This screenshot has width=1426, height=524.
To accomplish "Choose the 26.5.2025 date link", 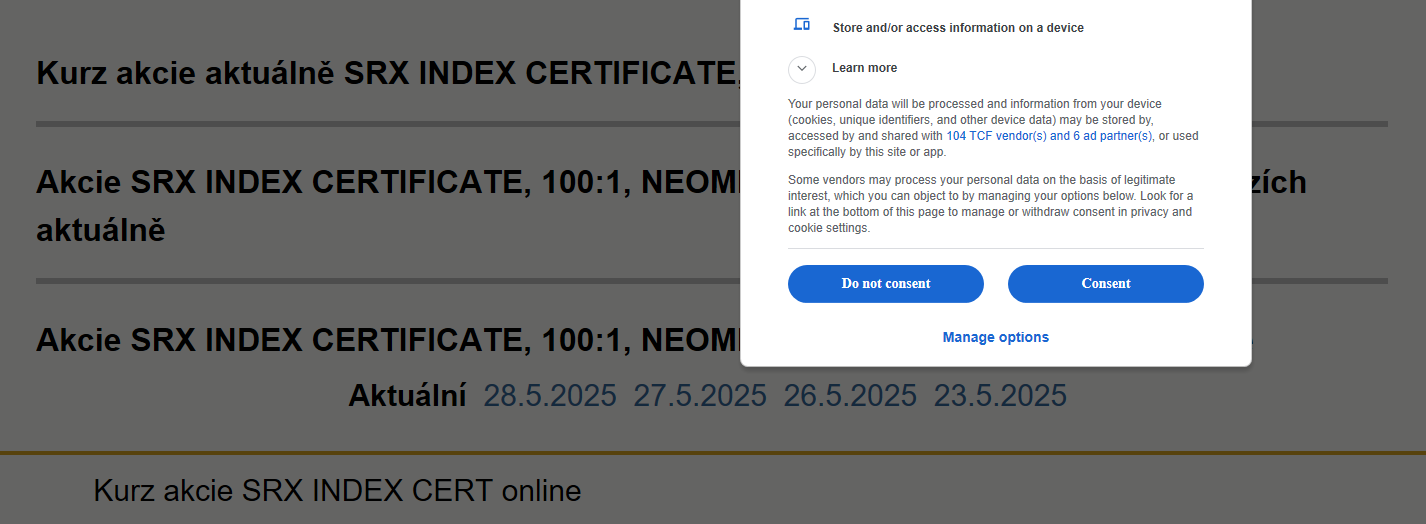I will (x=850, y=396).
